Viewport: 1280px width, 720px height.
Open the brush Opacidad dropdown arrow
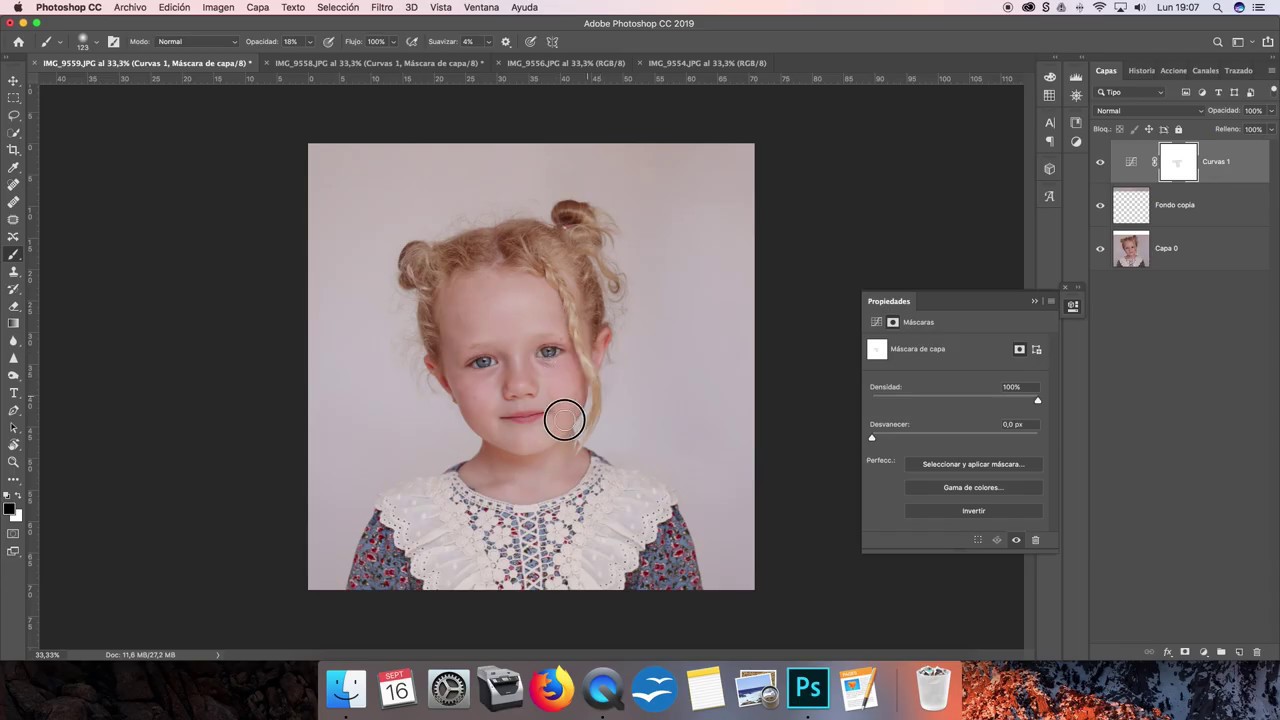pos(309,42)
